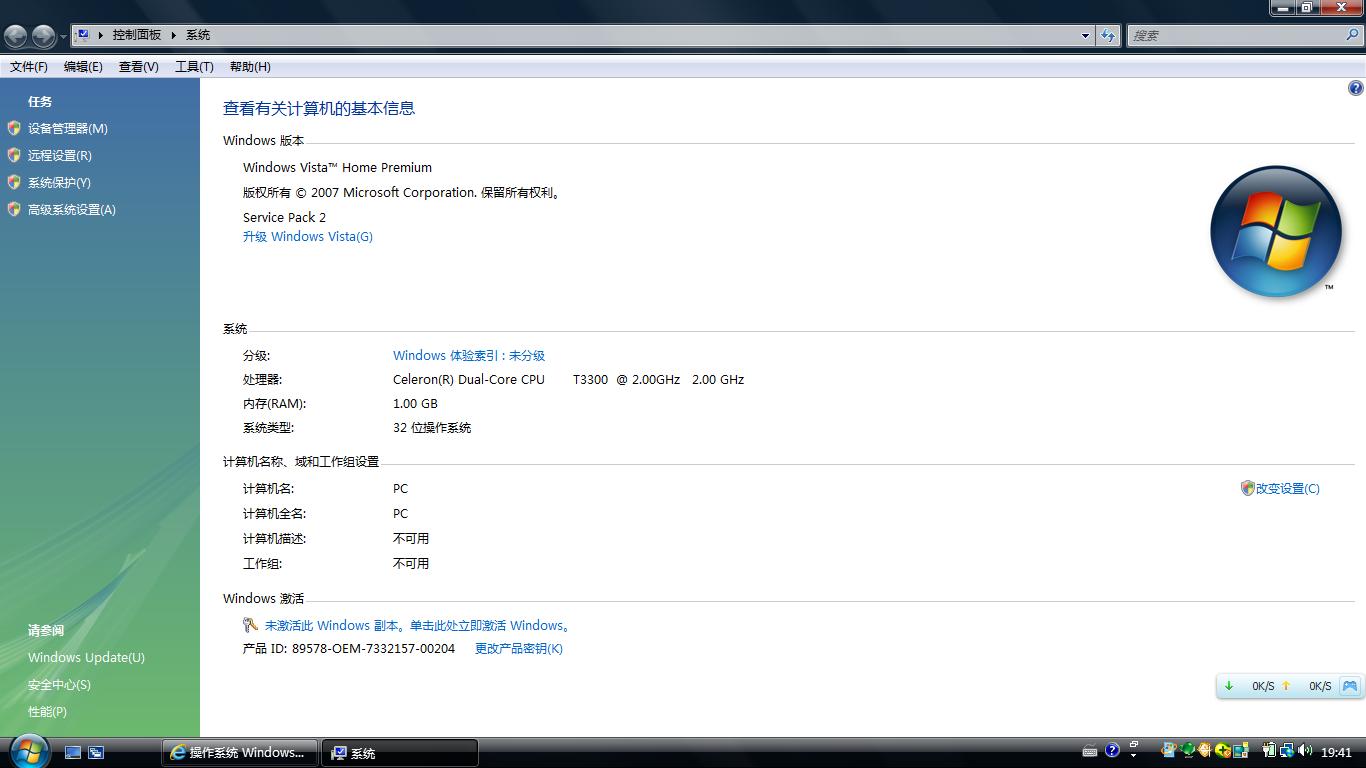Click the shield icon beside 改变设置
This screenshot has height=768, width=1366.
[1247, 488]
